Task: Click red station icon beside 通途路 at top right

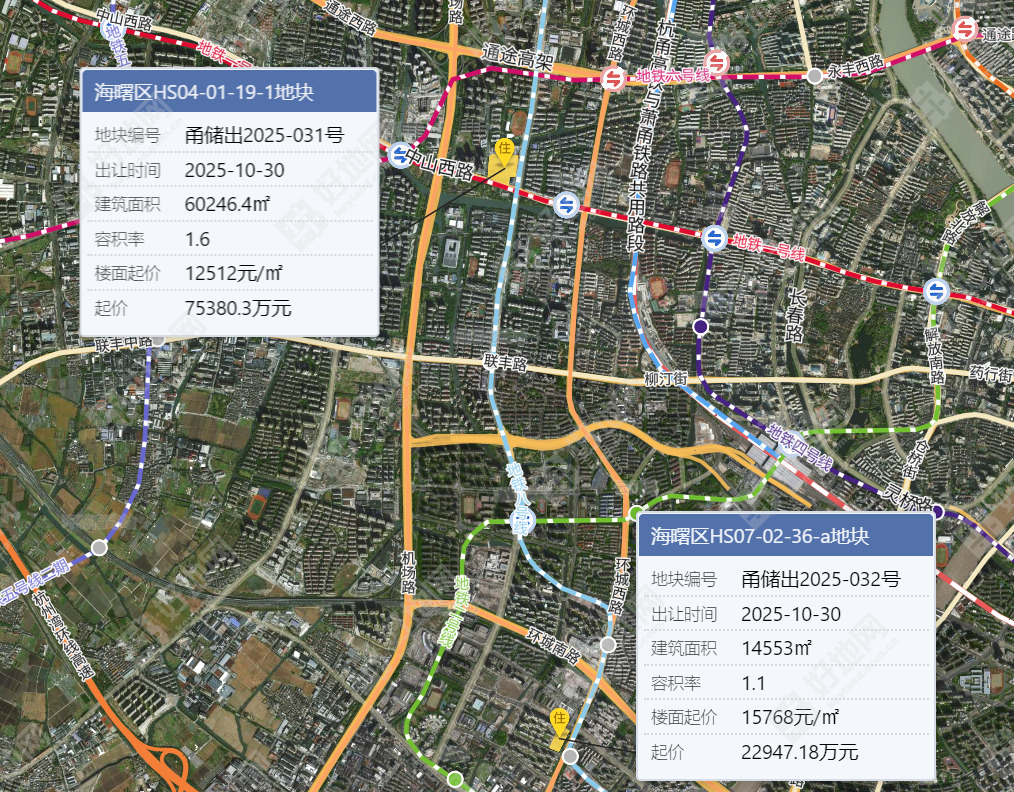Action: 964,29
